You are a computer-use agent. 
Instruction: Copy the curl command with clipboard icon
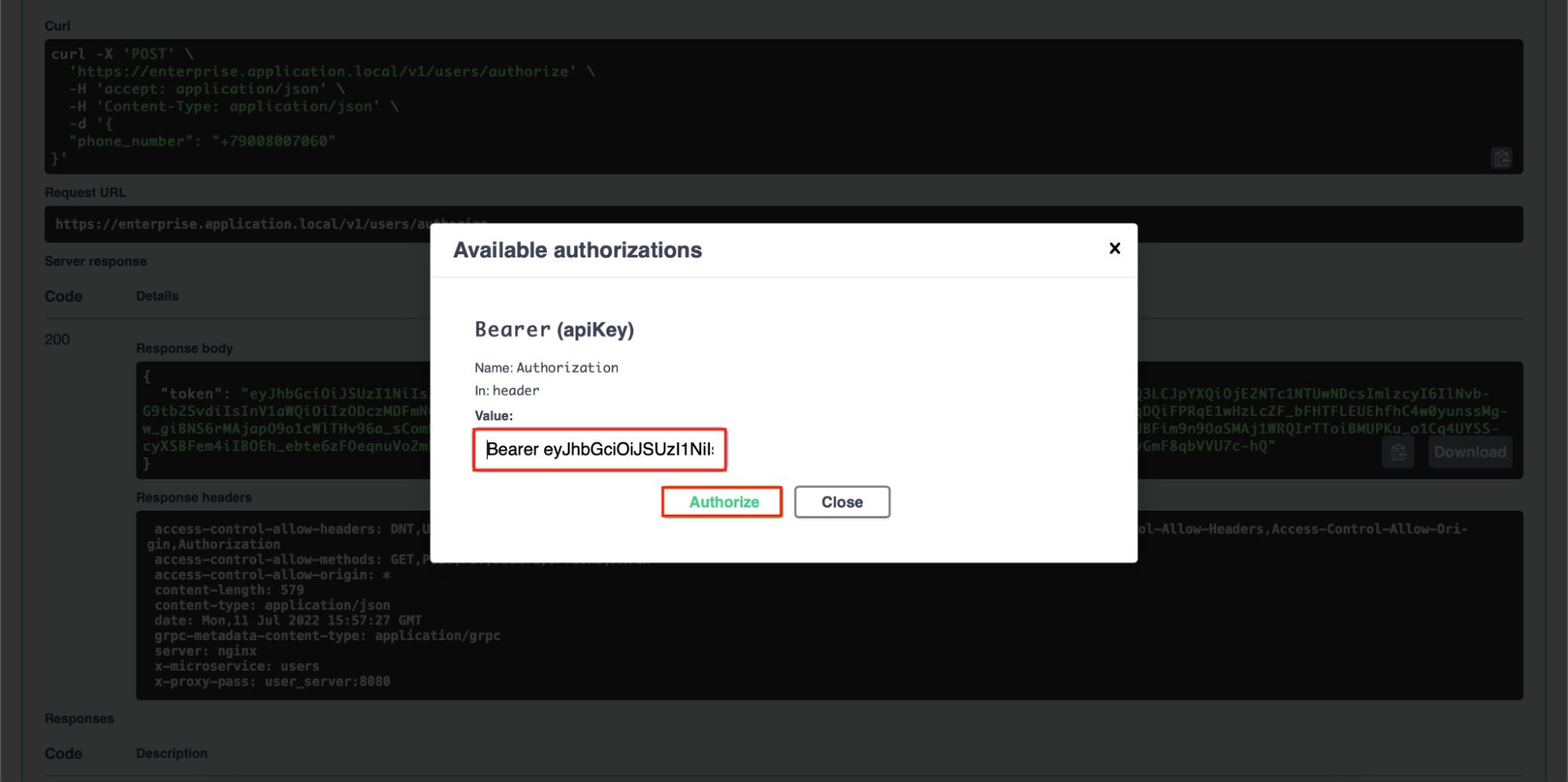tap(1501, 158)
